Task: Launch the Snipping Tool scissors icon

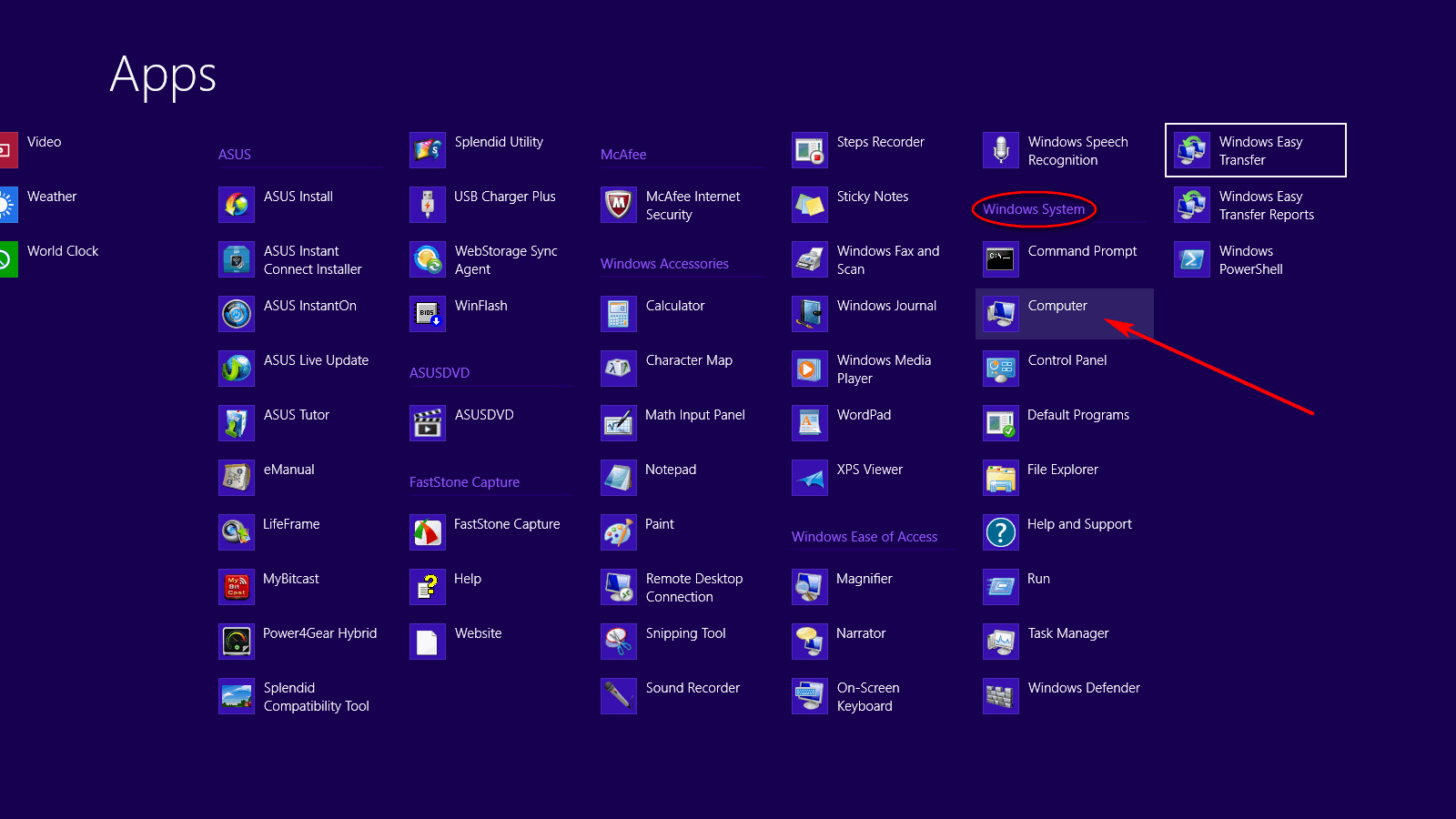Action: pyautogui.click(x=619, y=642)
